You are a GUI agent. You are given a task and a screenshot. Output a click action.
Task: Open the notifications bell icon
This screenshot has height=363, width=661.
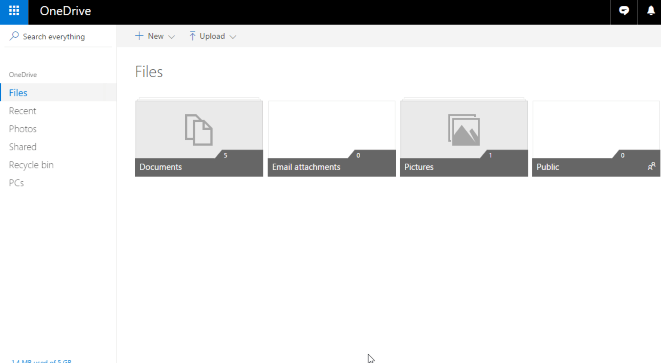(x=651, y=11)
